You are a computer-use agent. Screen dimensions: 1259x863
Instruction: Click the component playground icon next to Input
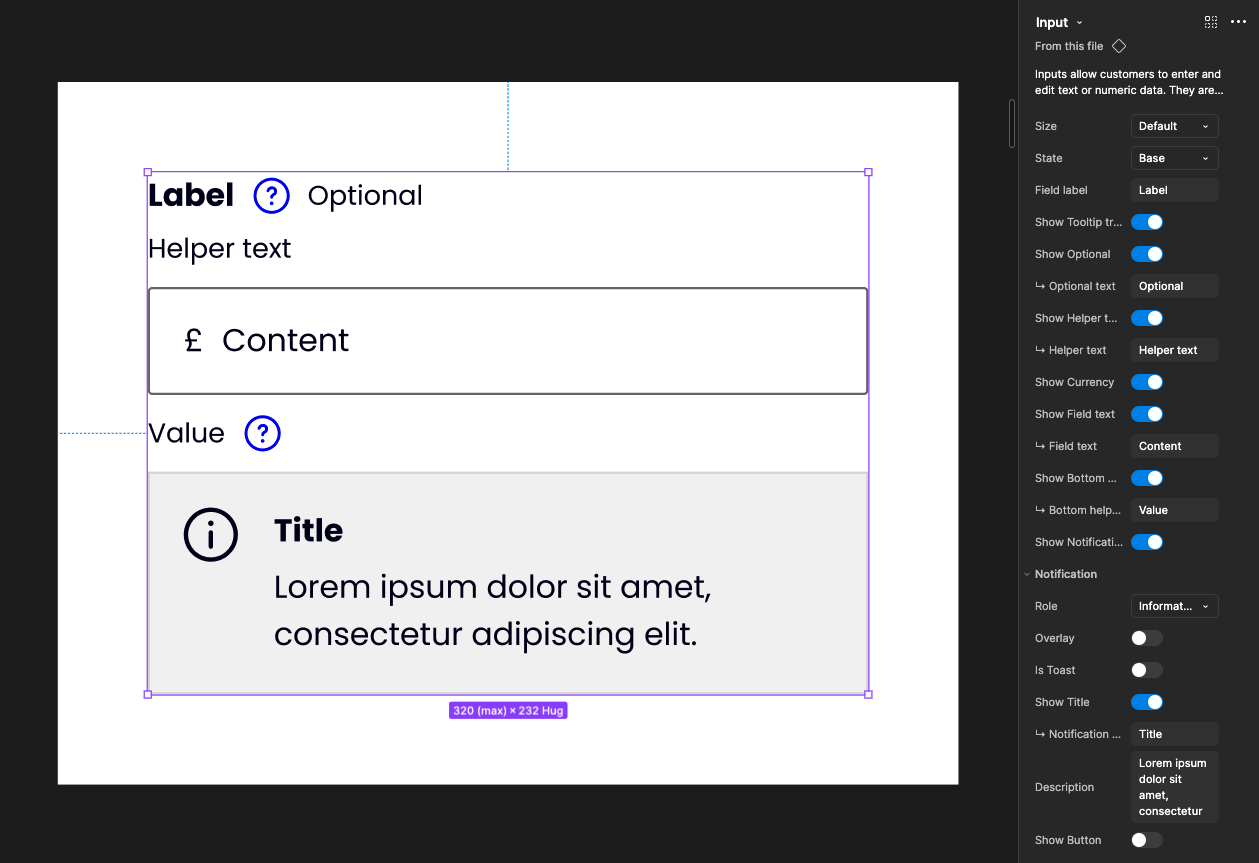1211,22
